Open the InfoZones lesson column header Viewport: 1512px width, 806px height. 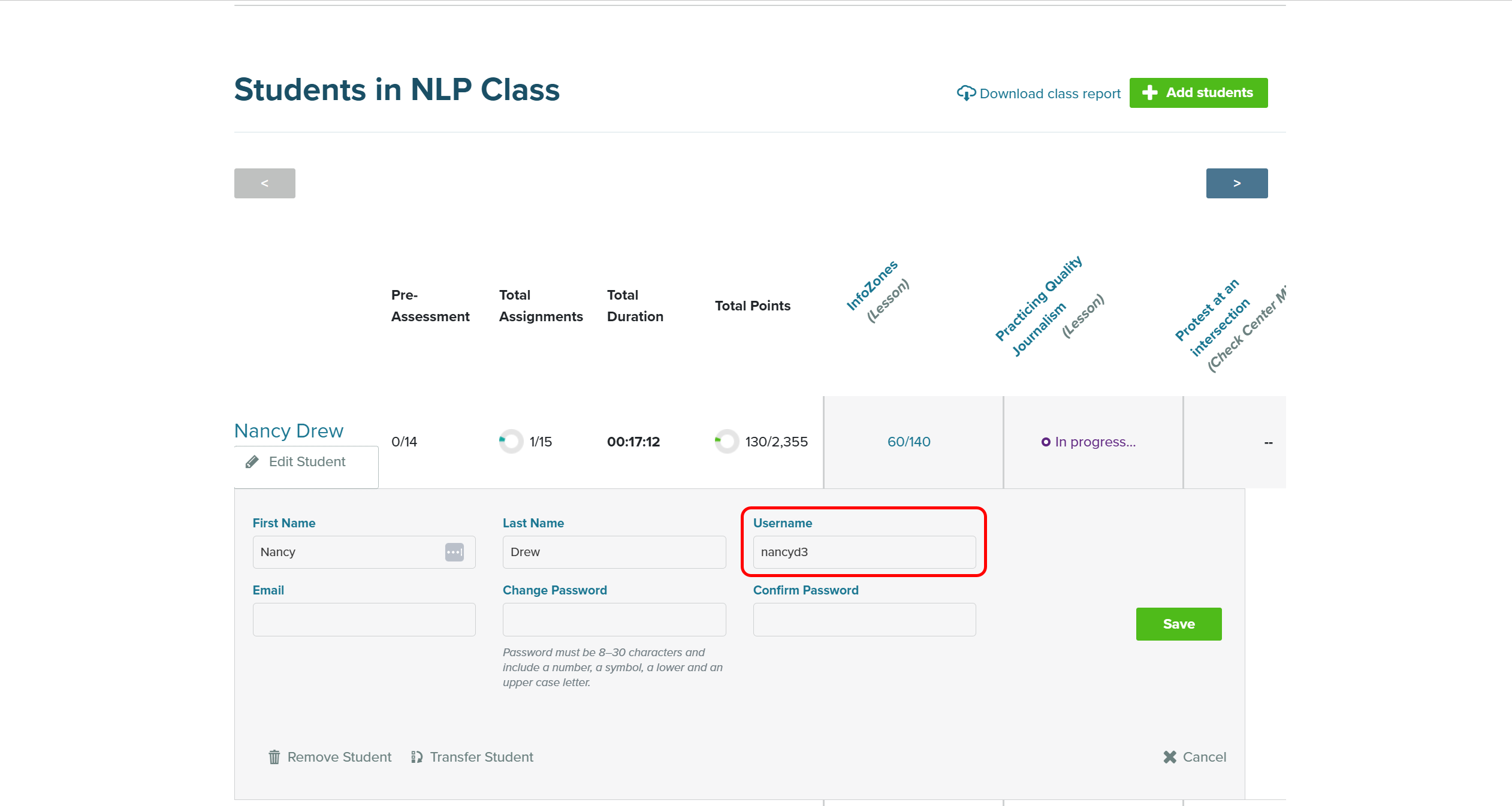(871, 286)
